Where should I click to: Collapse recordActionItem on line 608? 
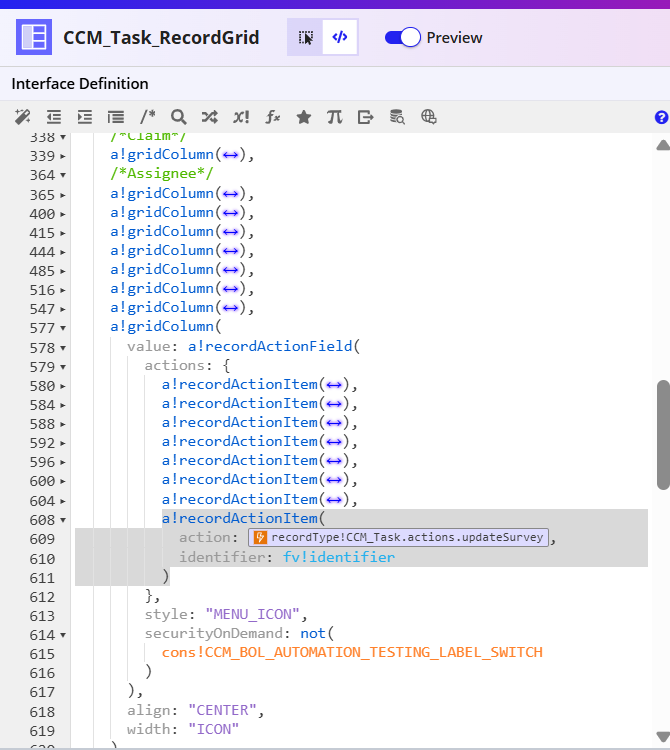click(x=63, y=520)
